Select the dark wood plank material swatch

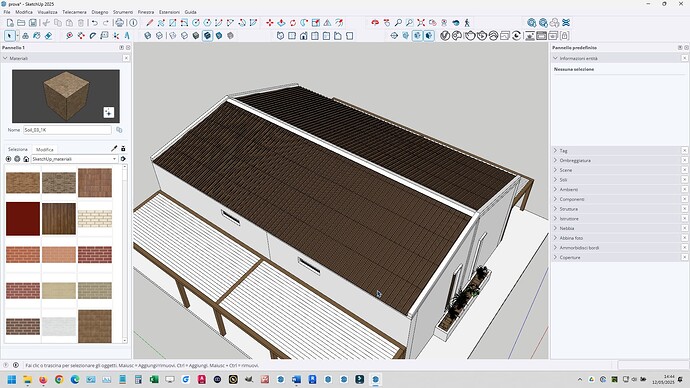pyautogui.click(x=59, y=219)
